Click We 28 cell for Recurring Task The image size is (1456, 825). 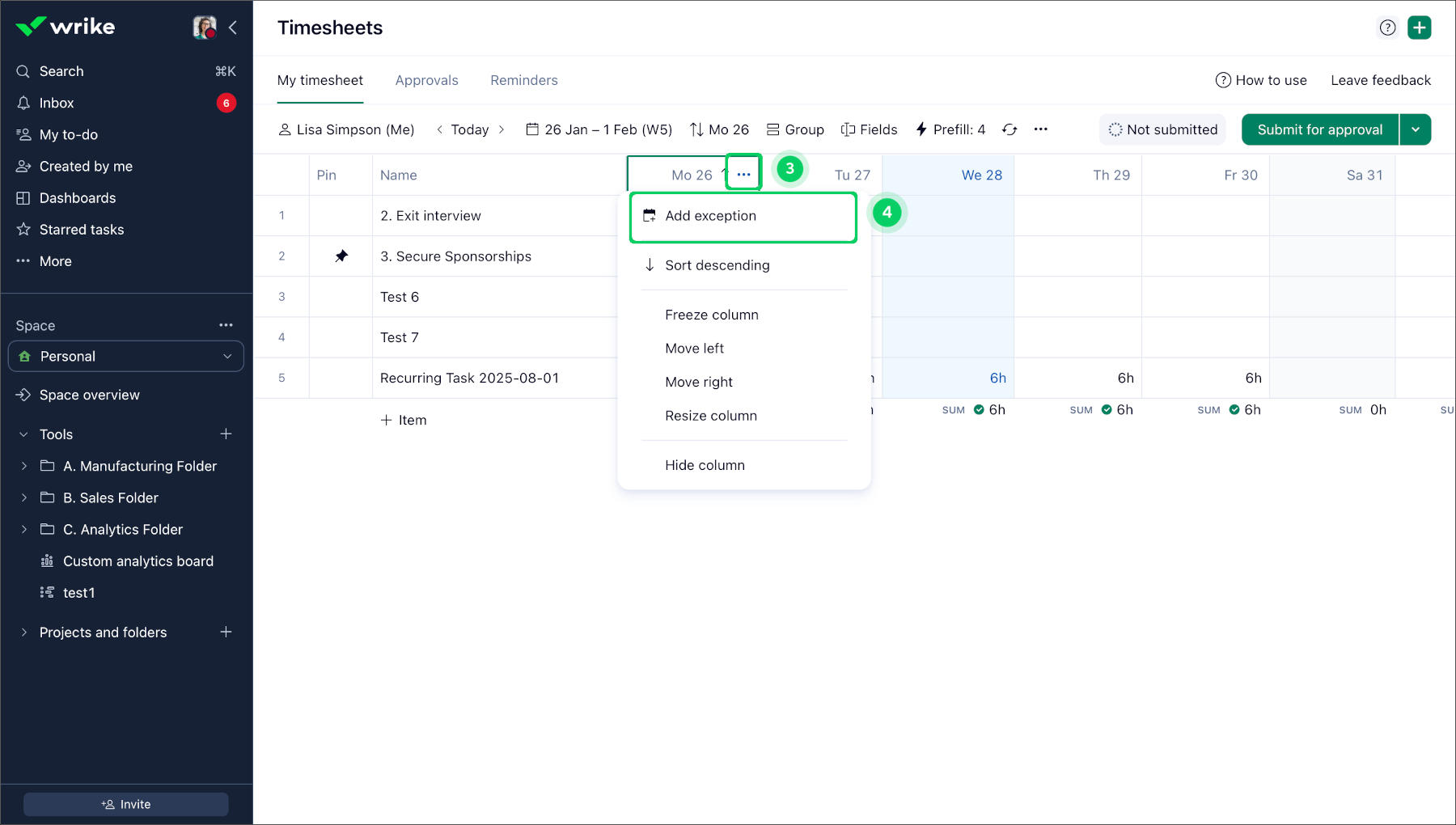[x=947, y=378]
